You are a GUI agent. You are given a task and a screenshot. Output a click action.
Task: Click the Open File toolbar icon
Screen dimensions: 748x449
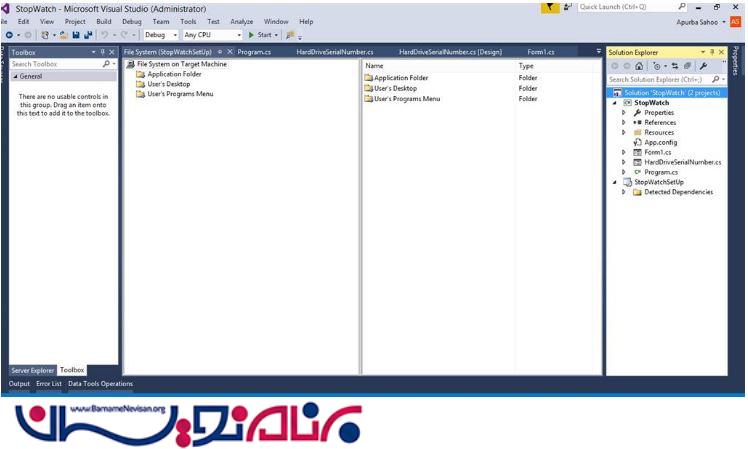click(63, 35)
